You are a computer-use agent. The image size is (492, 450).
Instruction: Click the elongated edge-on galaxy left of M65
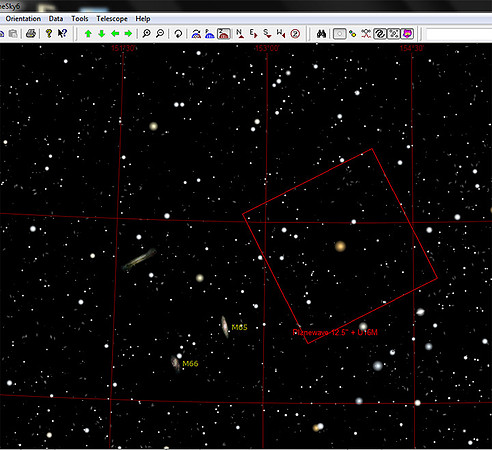139,259
